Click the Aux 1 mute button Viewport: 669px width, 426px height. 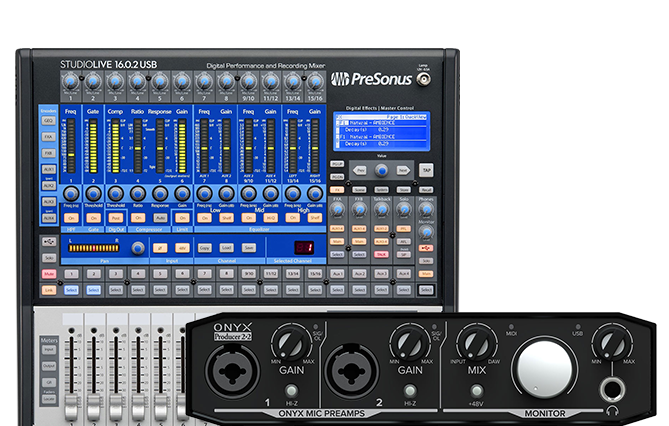[337, 274]
